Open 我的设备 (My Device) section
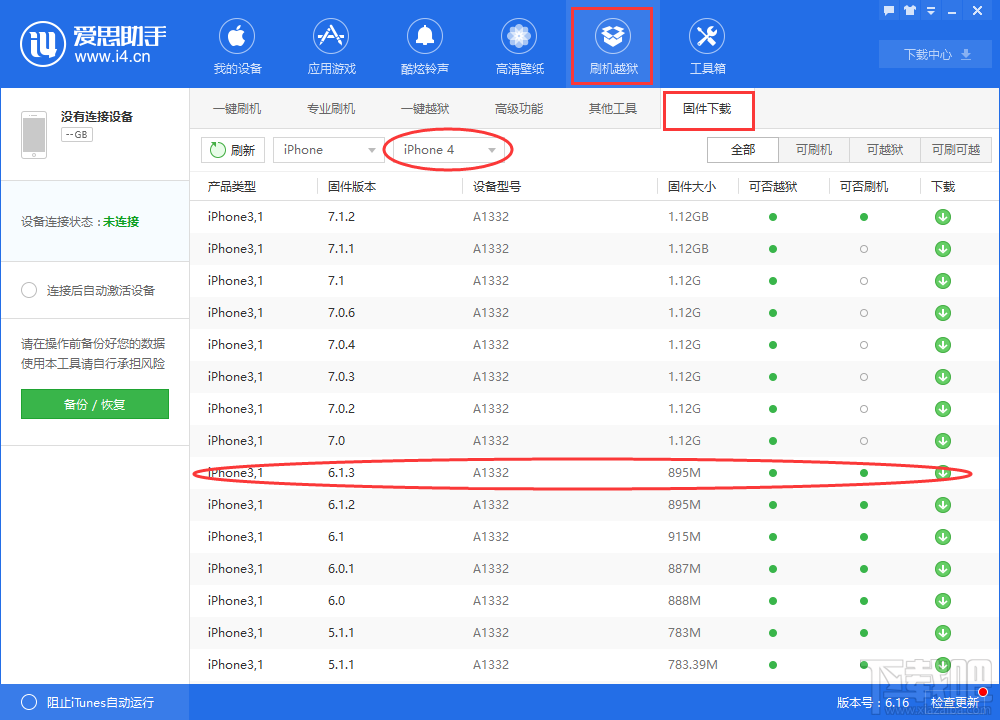This screenshot has height=720, width=1000. [237, 47]
